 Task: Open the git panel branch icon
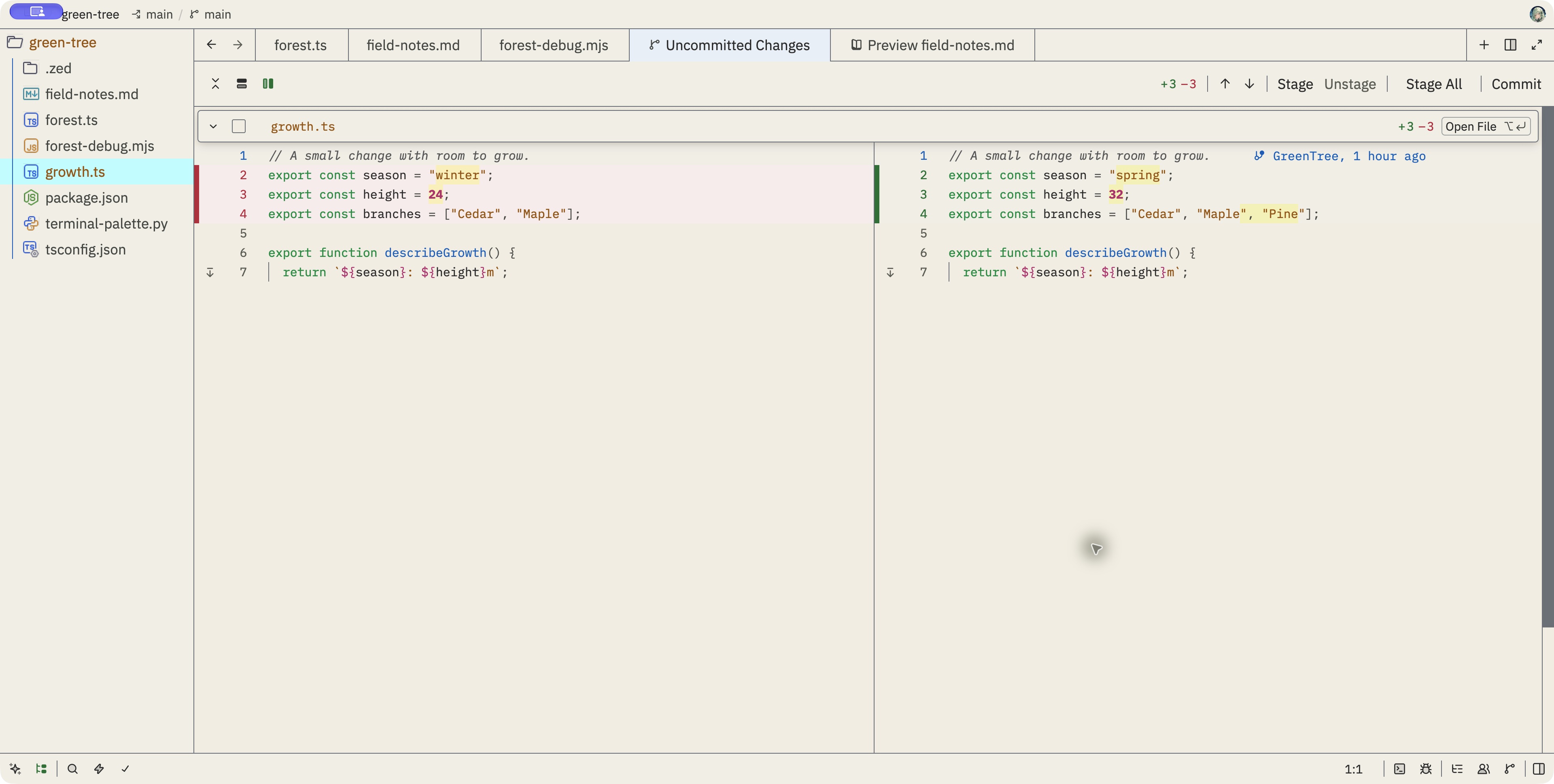[x=1509, y=768]
